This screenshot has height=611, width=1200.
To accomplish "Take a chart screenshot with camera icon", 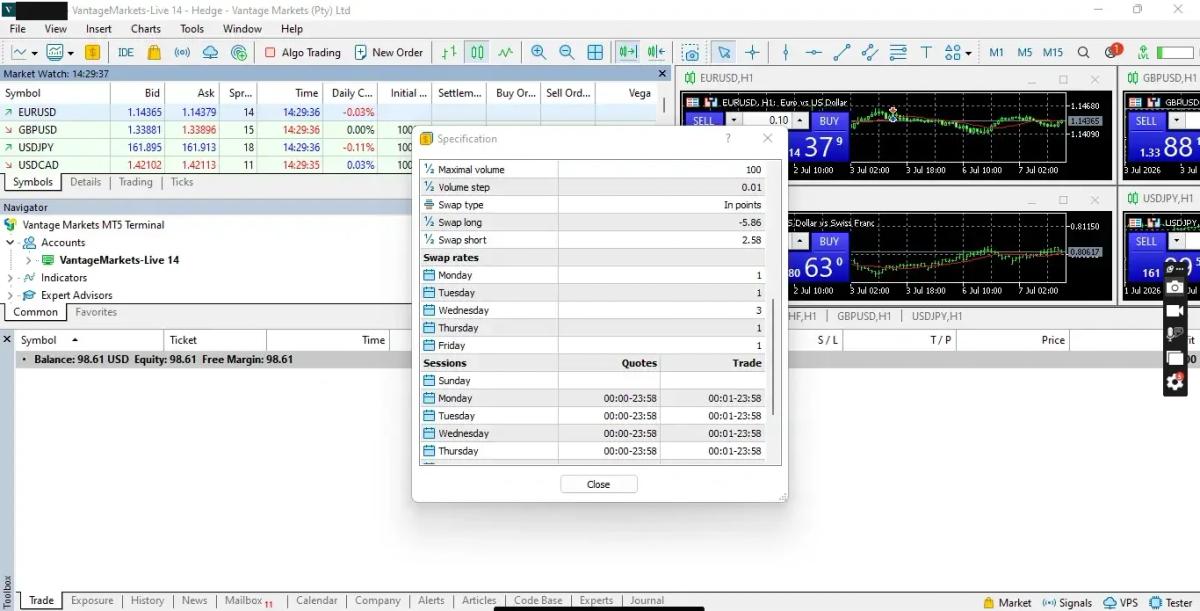I will [x=691, y=52].
